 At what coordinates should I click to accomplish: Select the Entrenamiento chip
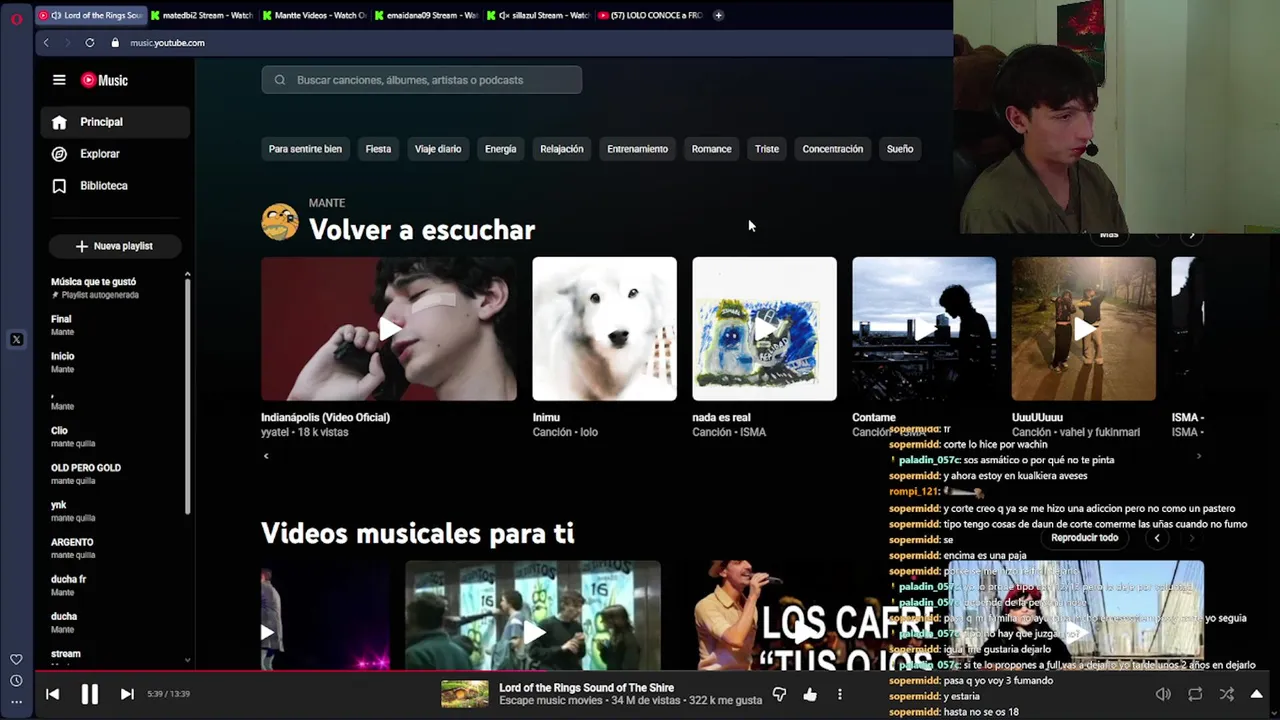click(x=637, y=149)
